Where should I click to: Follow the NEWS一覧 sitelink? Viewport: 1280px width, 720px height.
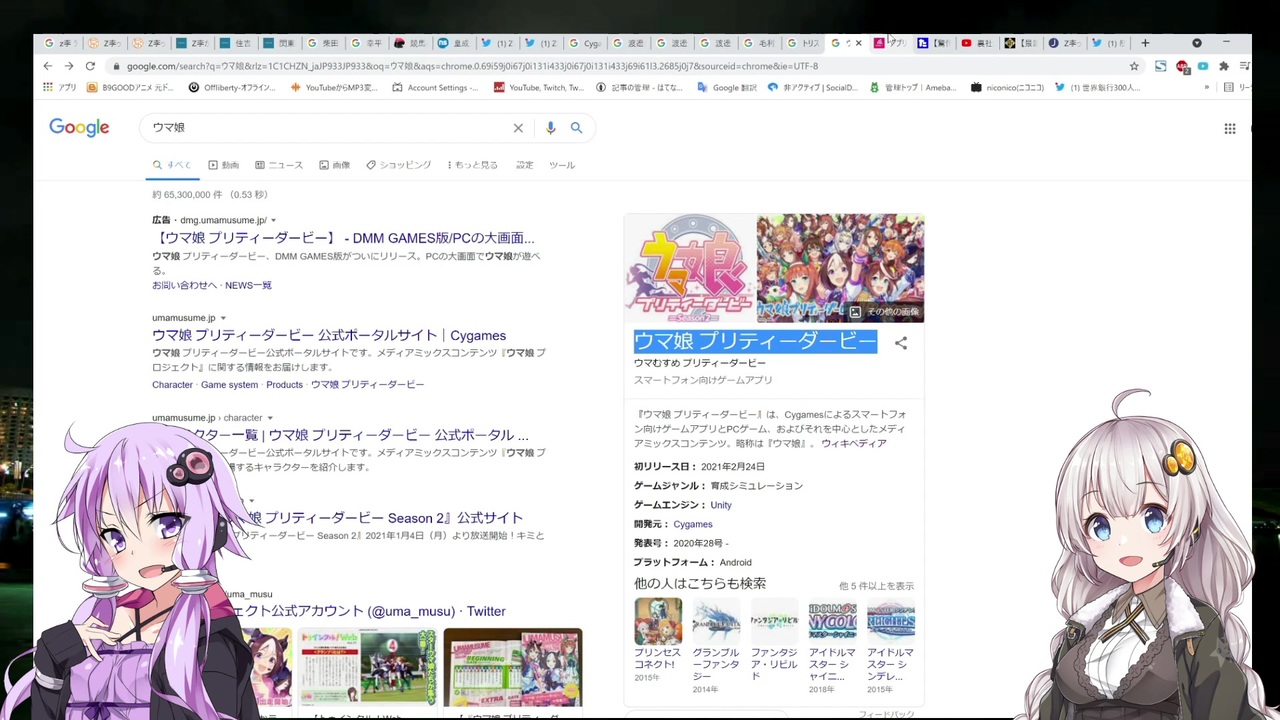[248, 285]
